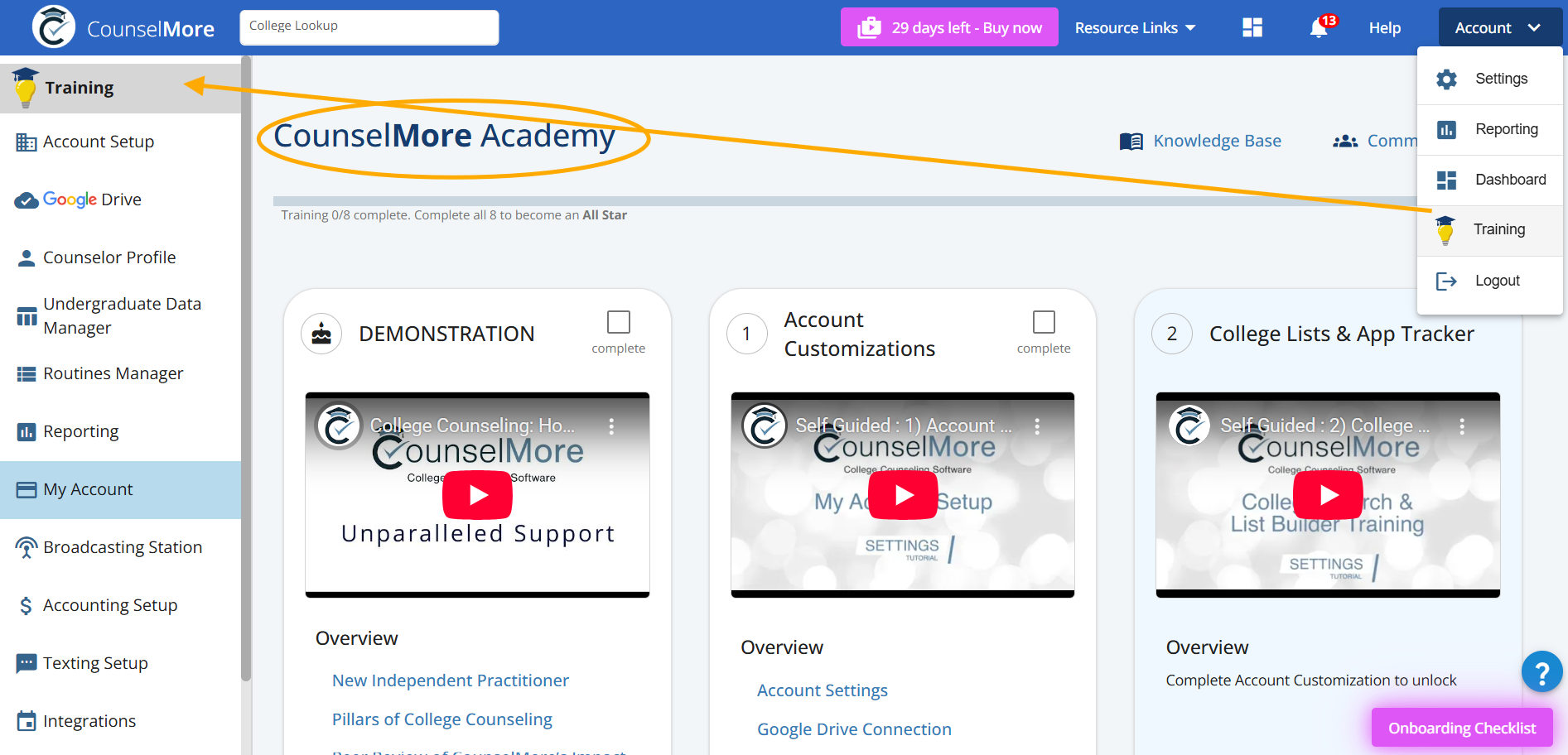Select Reporting from the Account menu
Screen dimensions: 1568x755
(1506, 129)
